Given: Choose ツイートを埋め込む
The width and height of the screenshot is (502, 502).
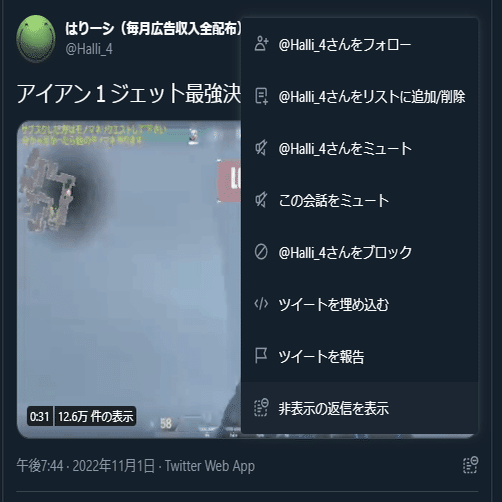Looking at the screenshot, I should pyautogui.click(x=360, y=304).
